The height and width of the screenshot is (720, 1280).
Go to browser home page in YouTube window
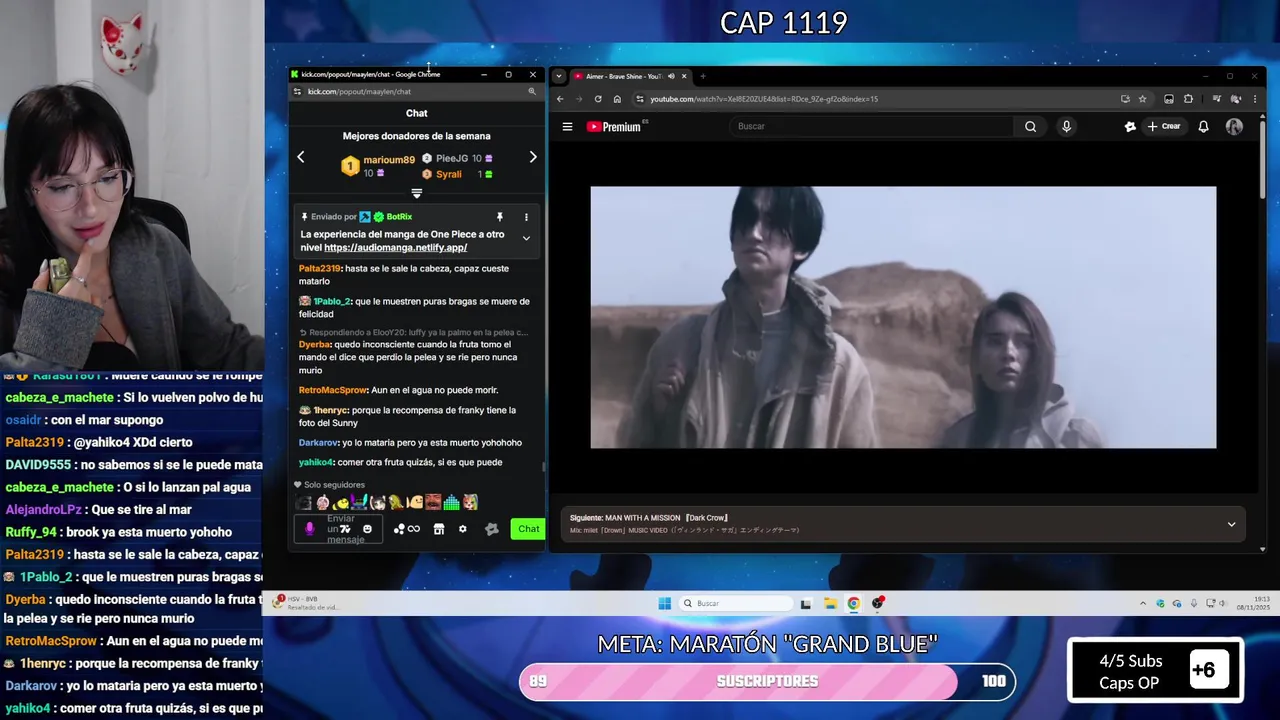tap(617, 99)
